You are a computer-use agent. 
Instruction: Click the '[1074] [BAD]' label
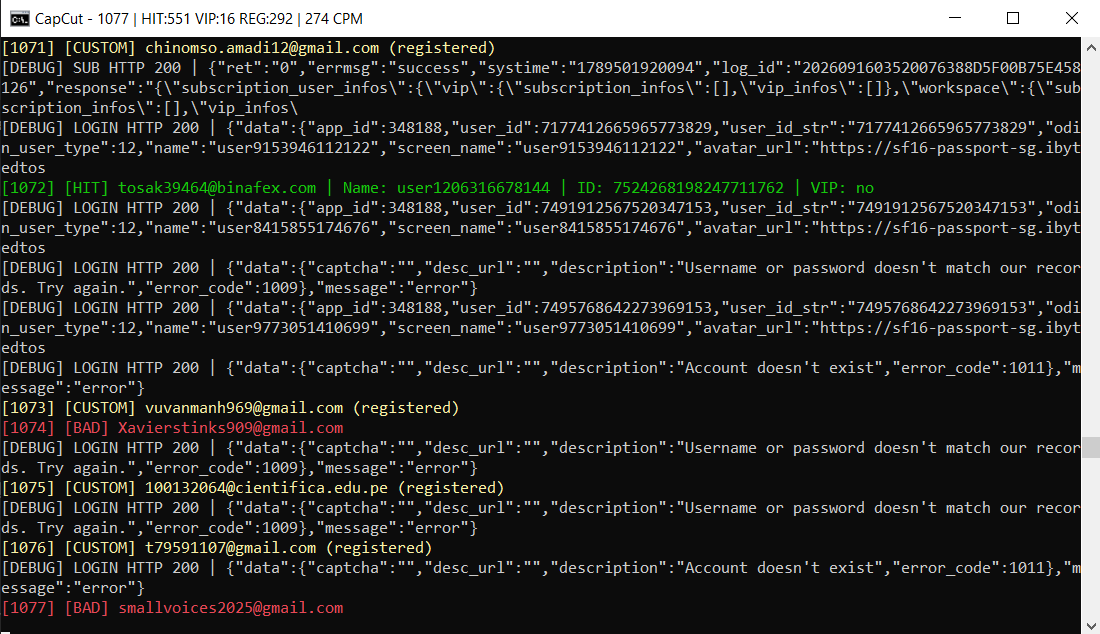point(55,428)
